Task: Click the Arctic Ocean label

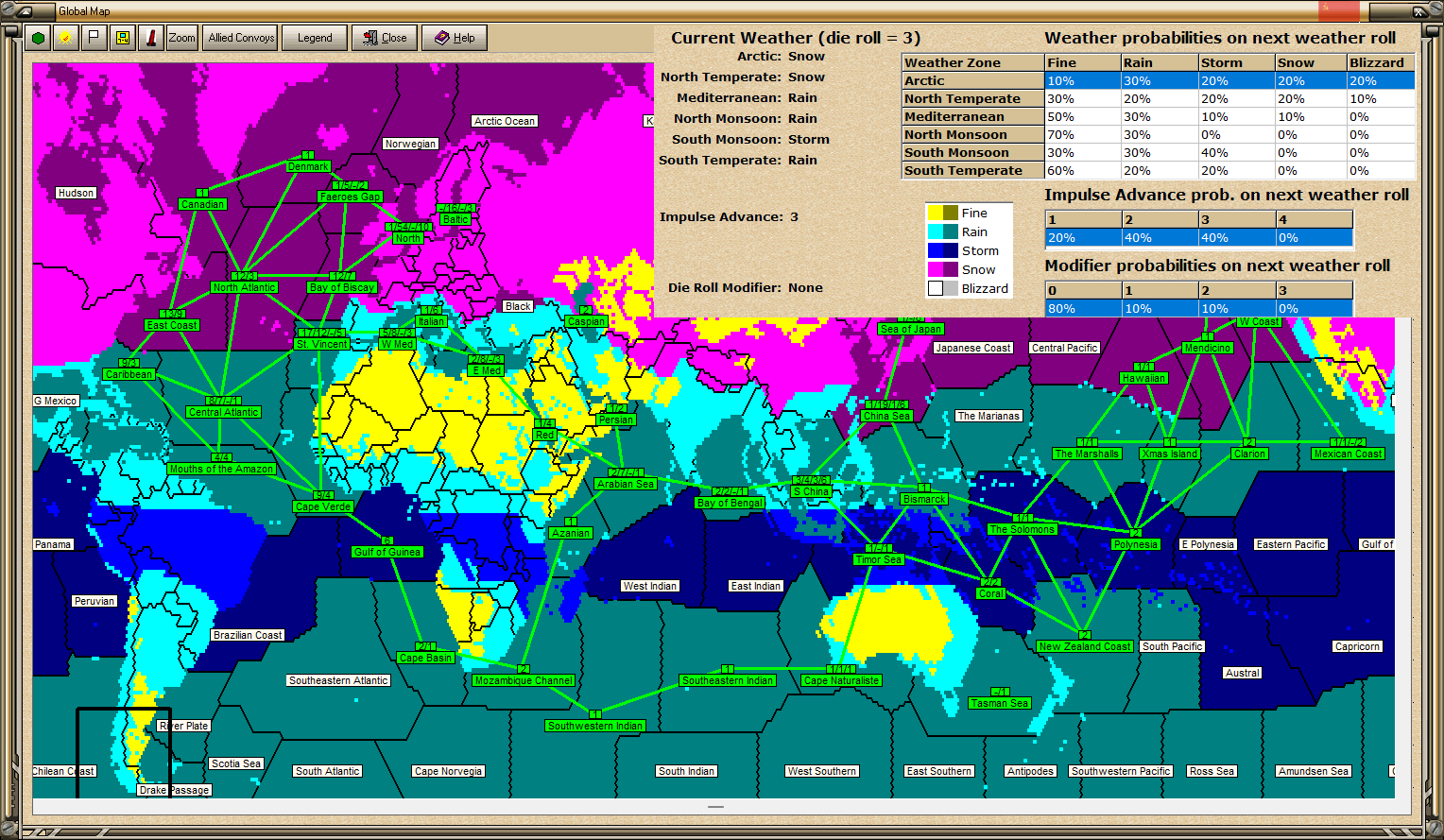Action: coord(505,121)
